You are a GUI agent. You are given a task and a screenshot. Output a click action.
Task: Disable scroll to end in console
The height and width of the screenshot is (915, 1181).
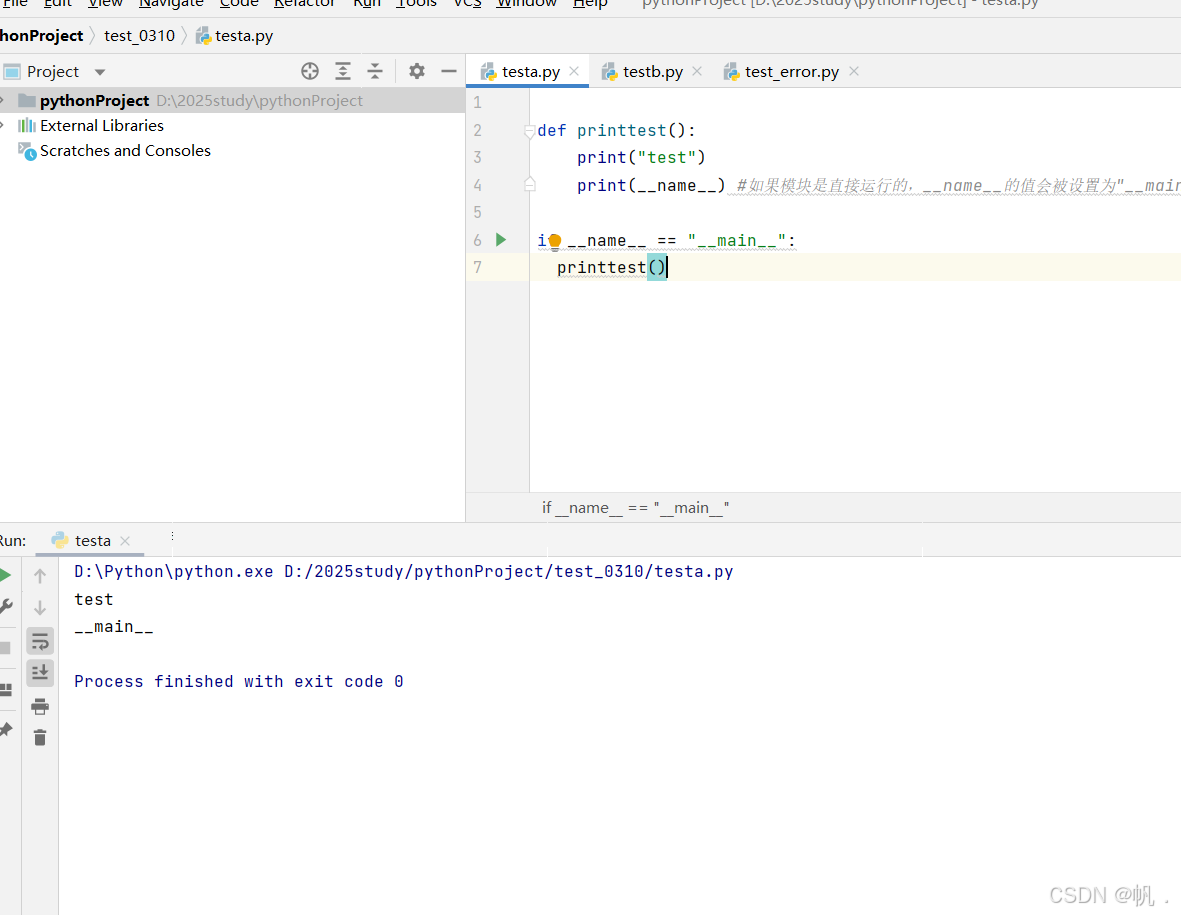coord(40,673)
